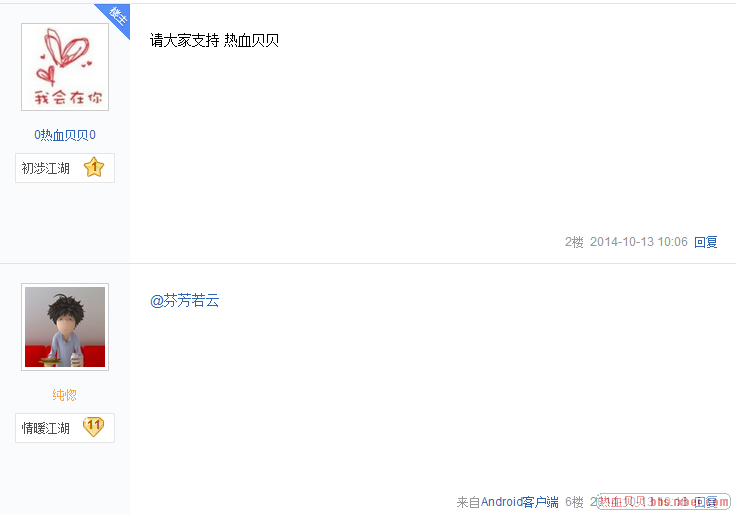This screenshot has width=736, height=515.
Task: Reply to the 2楼 post via 回复
Action: tap(706, 242)
